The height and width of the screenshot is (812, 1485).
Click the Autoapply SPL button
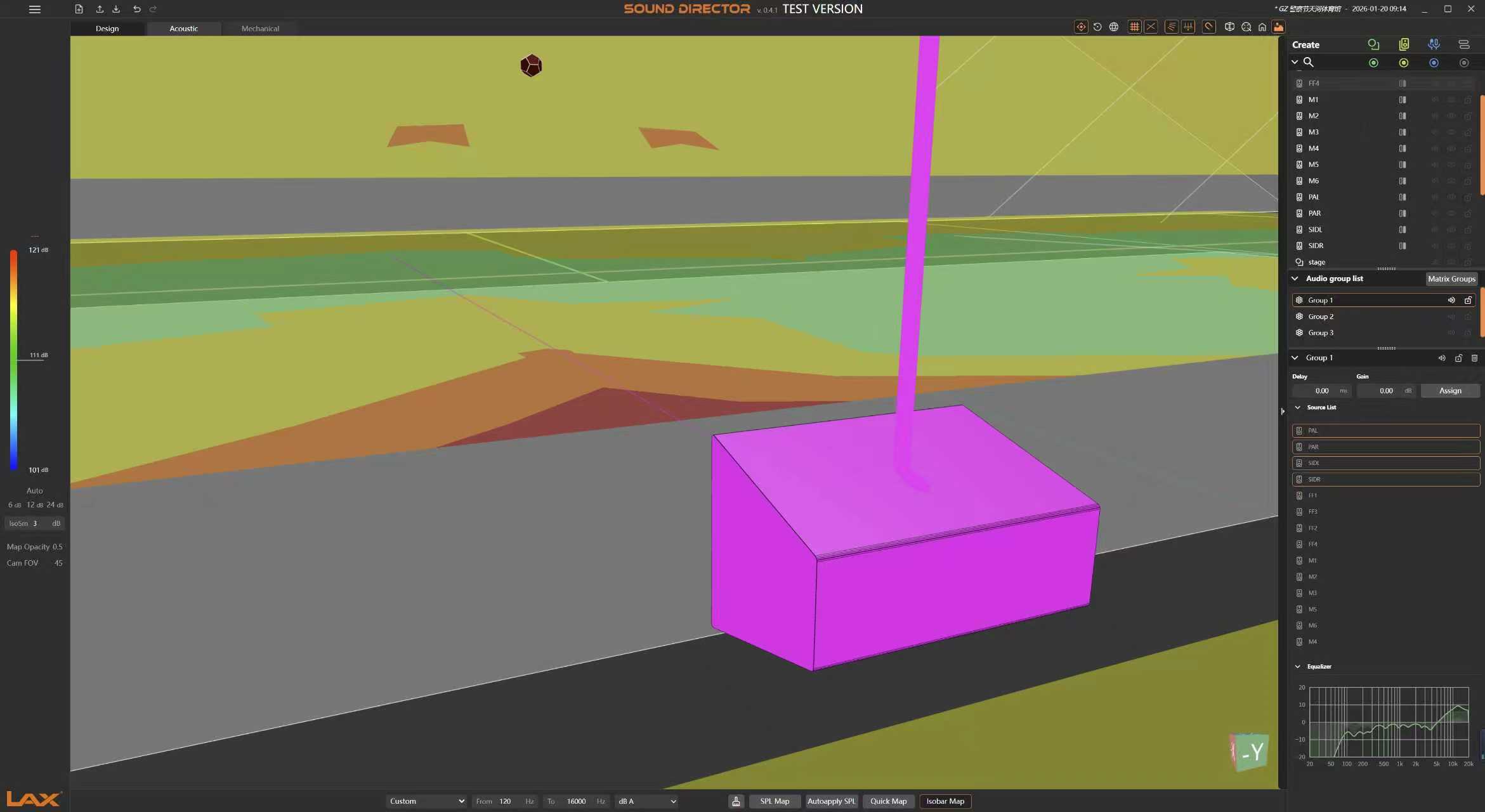[831, 801]
